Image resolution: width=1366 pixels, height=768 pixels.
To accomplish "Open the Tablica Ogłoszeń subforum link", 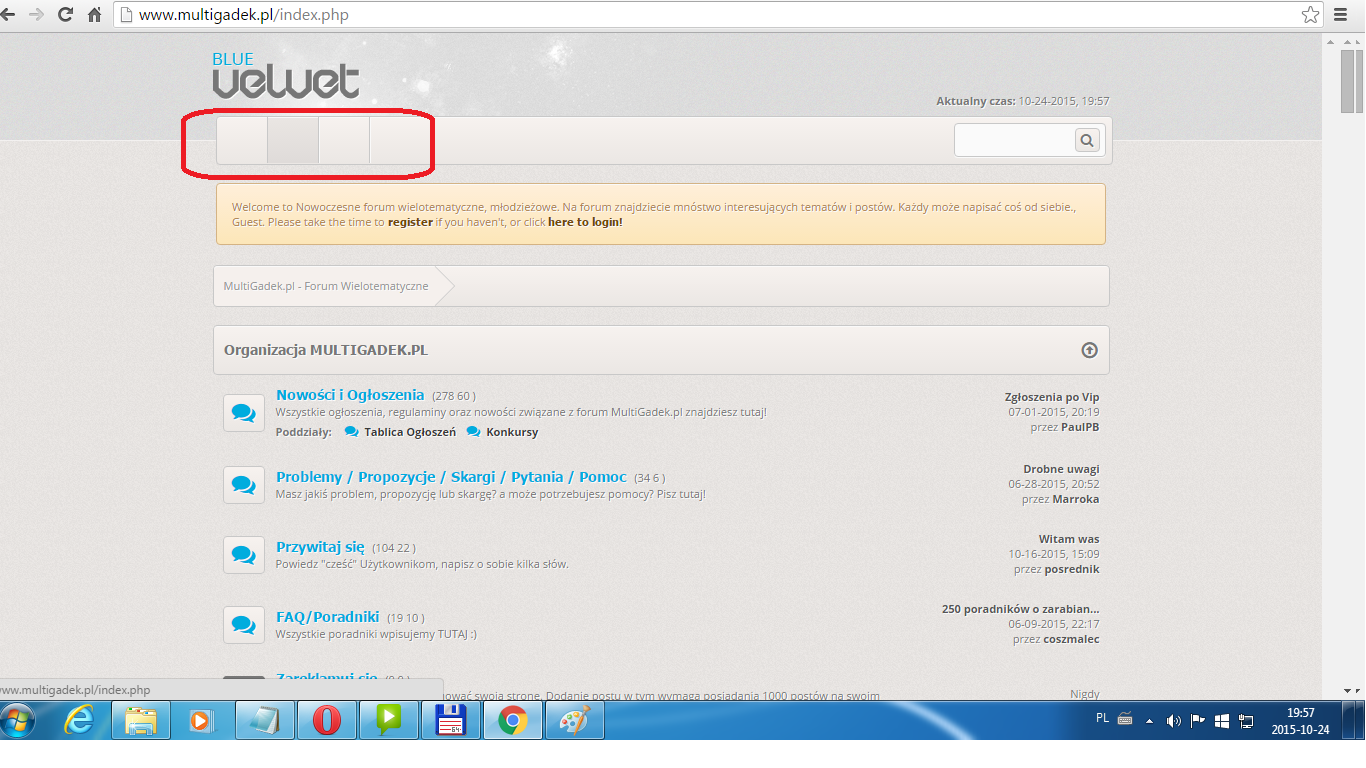I will [x=410, y=432].
